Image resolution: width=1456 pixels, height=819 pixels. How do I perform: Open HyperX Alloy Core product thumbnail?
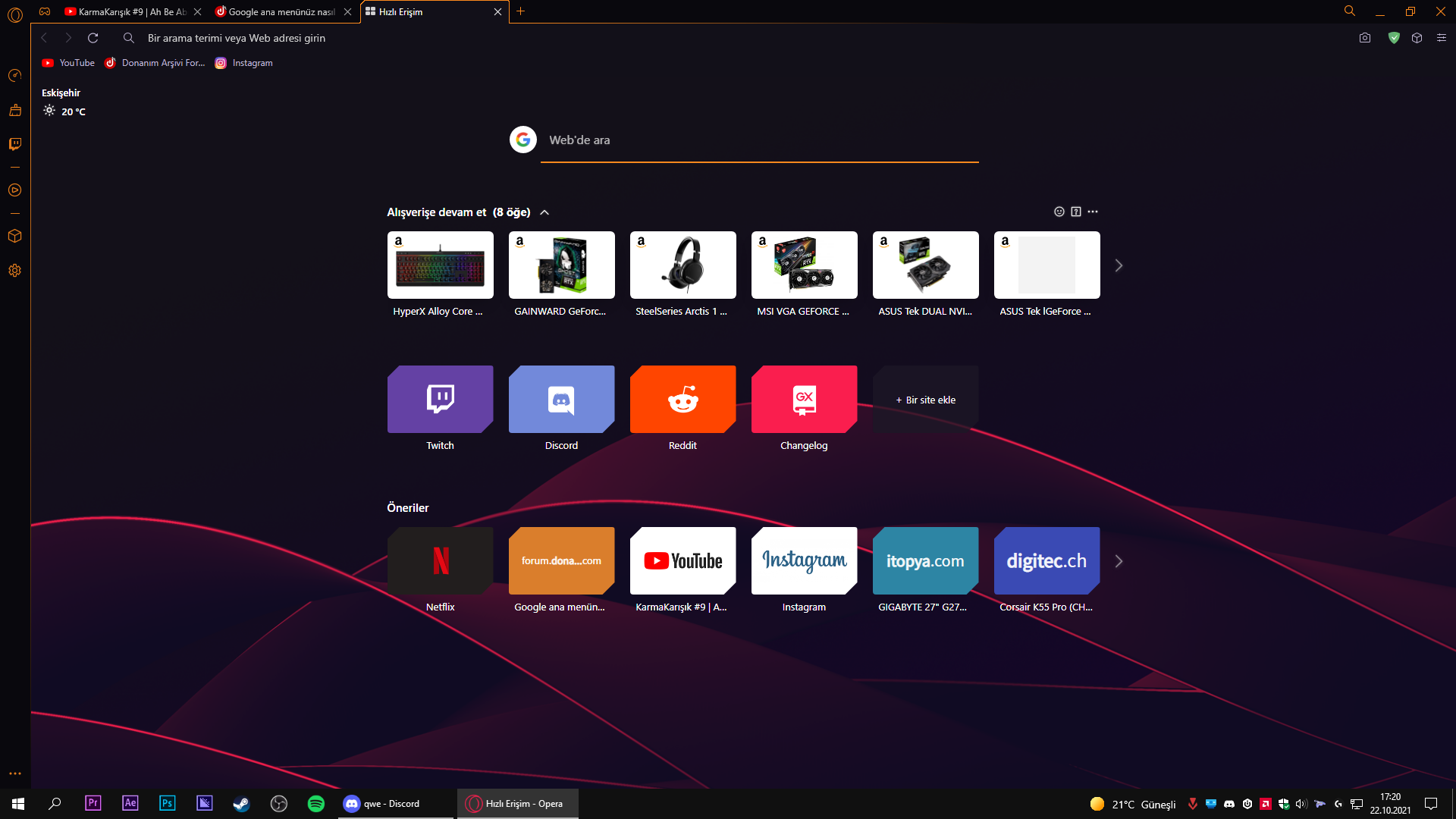[440, 265]
